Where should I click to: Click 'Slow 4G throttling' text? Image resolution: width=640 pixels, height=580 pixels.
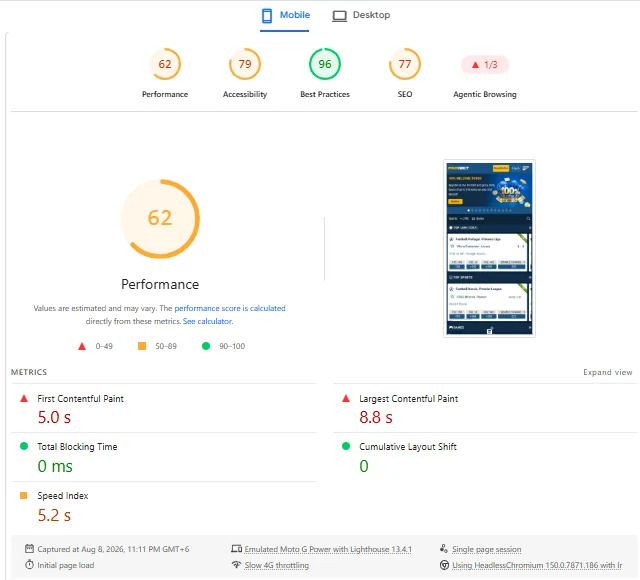[276, 565]
